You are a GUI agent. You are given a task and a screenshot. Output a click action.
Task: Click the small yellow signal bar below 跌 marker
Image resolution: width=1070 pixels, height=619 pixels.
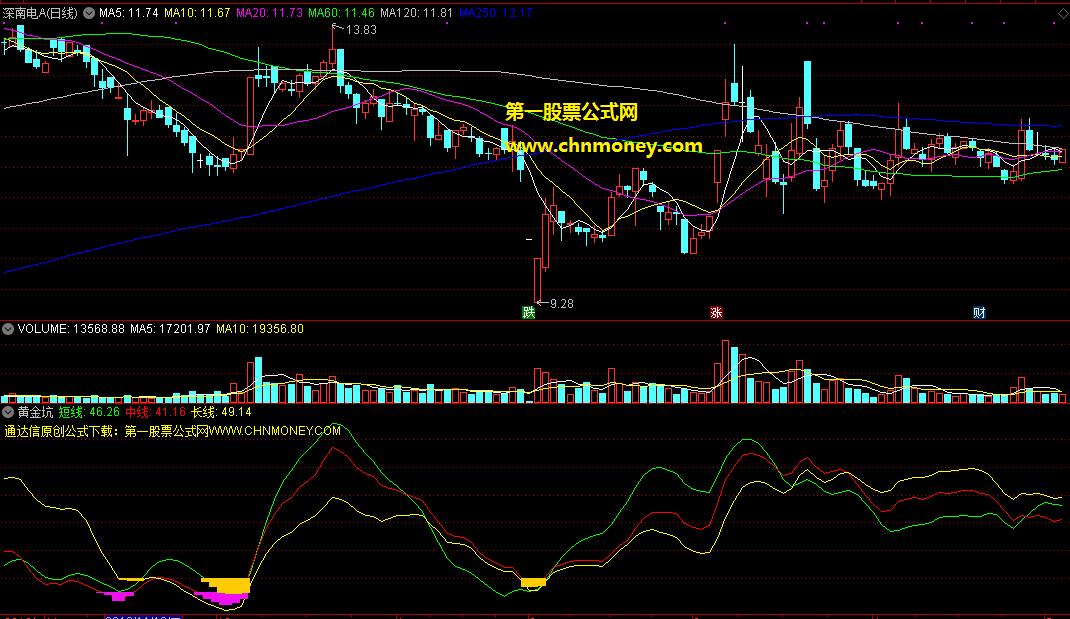point(534,582)
